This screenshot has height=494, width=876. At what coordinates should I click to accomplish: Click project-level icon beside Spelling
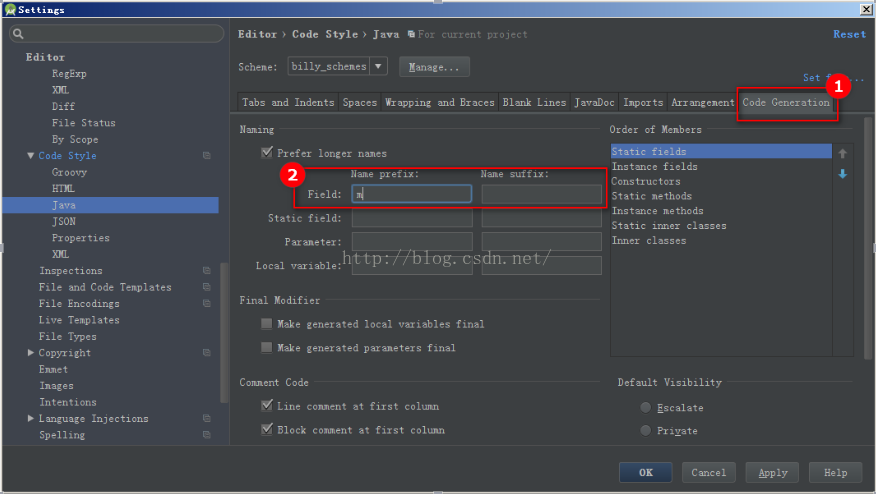[x=207, y=435]
